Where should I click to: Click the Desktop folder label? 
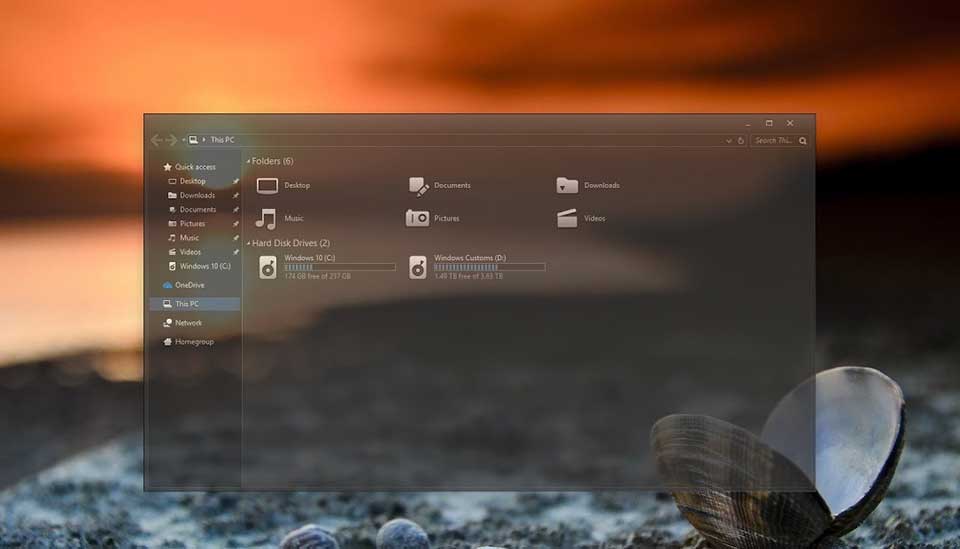tap(297, 185)
